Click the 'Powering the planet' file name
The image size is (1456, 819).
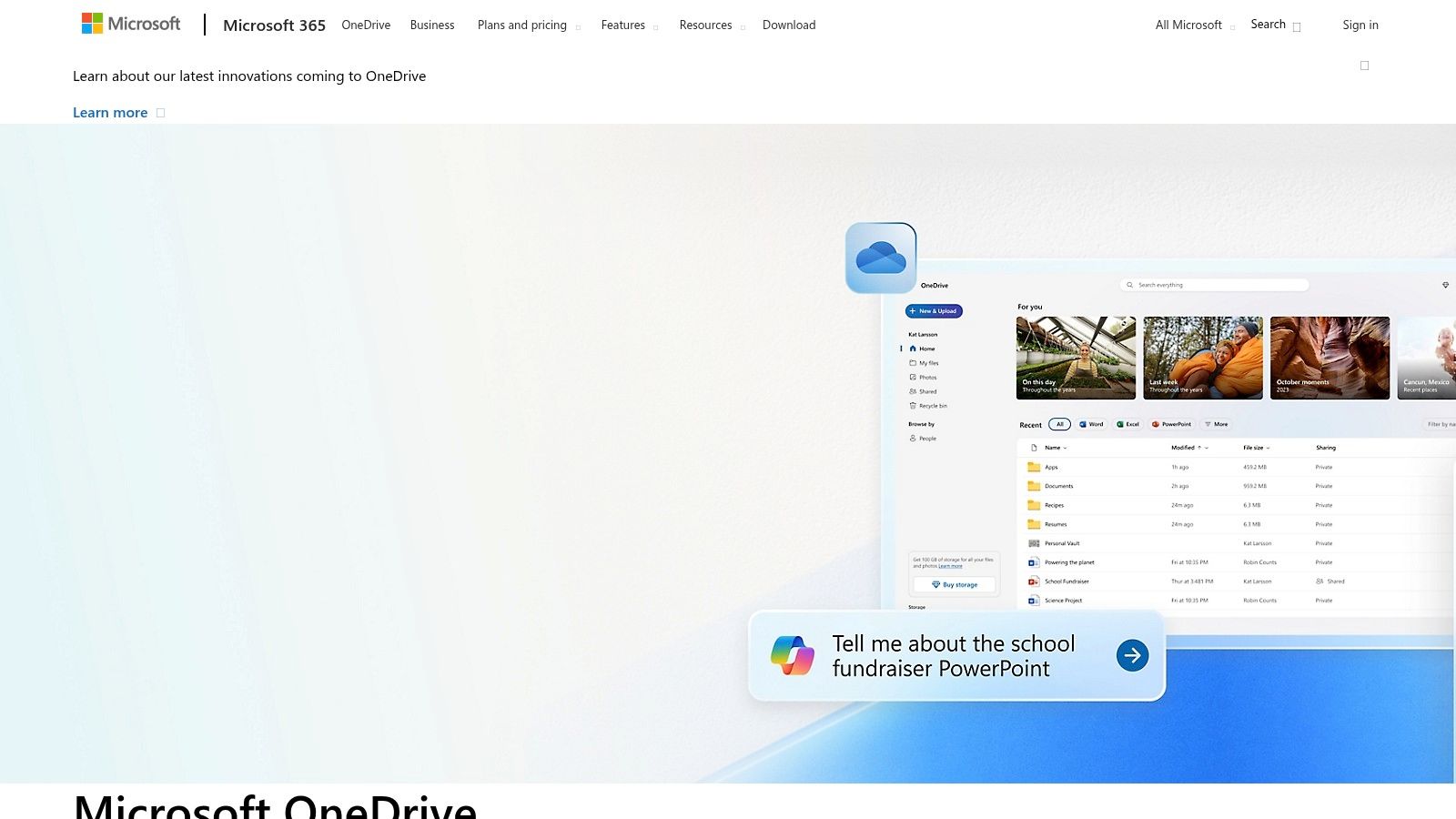coord(1069,562)
